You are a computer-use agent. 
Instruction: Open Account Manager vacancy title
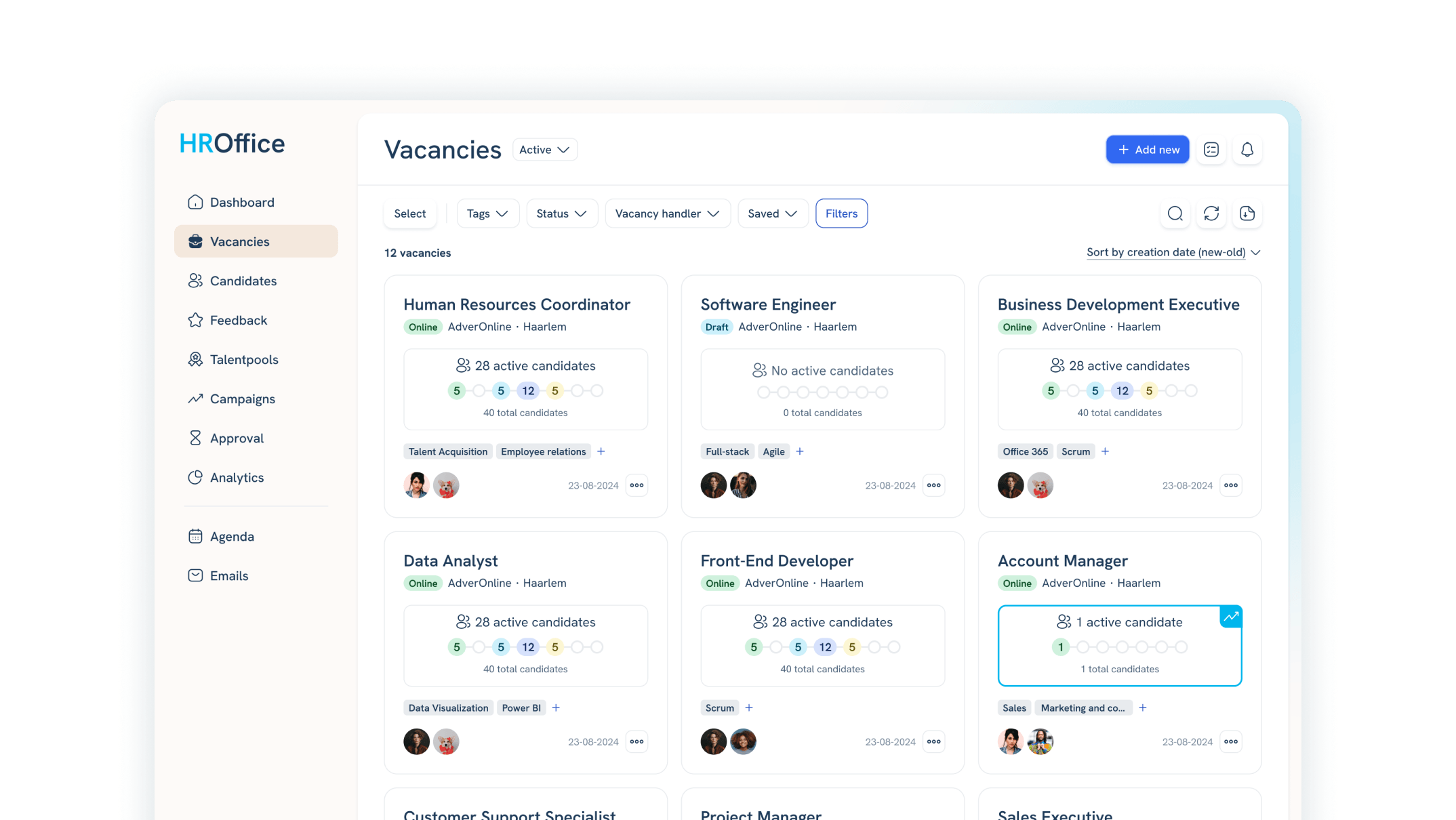pyautogui.click(x=1062, y=560)
